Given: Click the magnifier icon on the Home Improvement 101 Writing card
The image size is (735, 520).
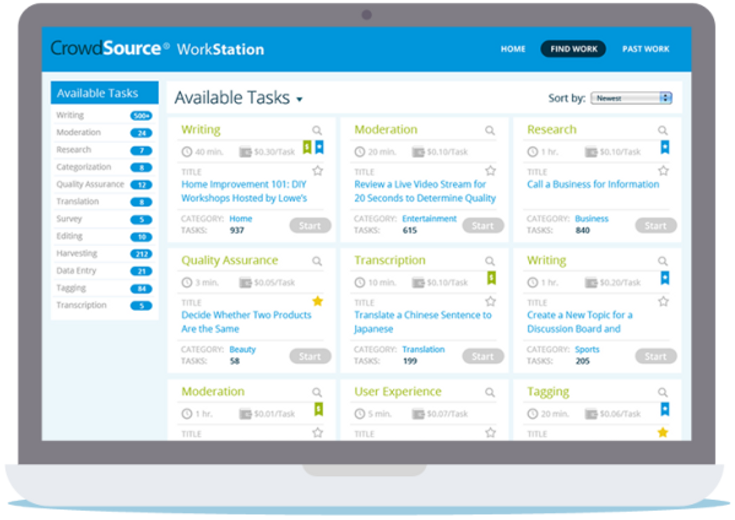Looking at the screenshot, I should pos(317,130).
